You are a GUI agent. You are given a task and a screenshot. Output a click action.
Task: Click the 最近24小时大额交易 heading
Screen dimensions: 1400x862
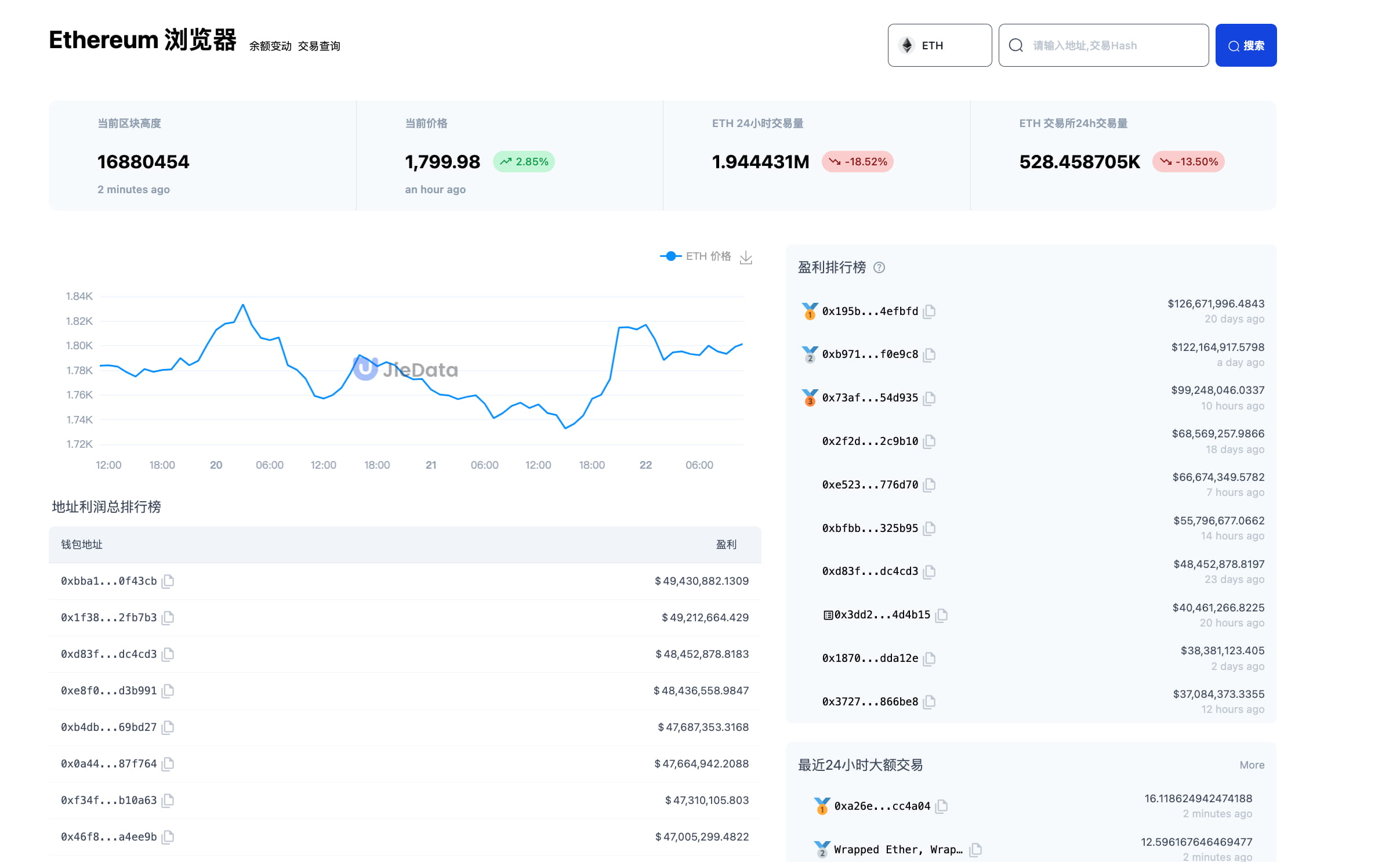[x=860, y=765]
